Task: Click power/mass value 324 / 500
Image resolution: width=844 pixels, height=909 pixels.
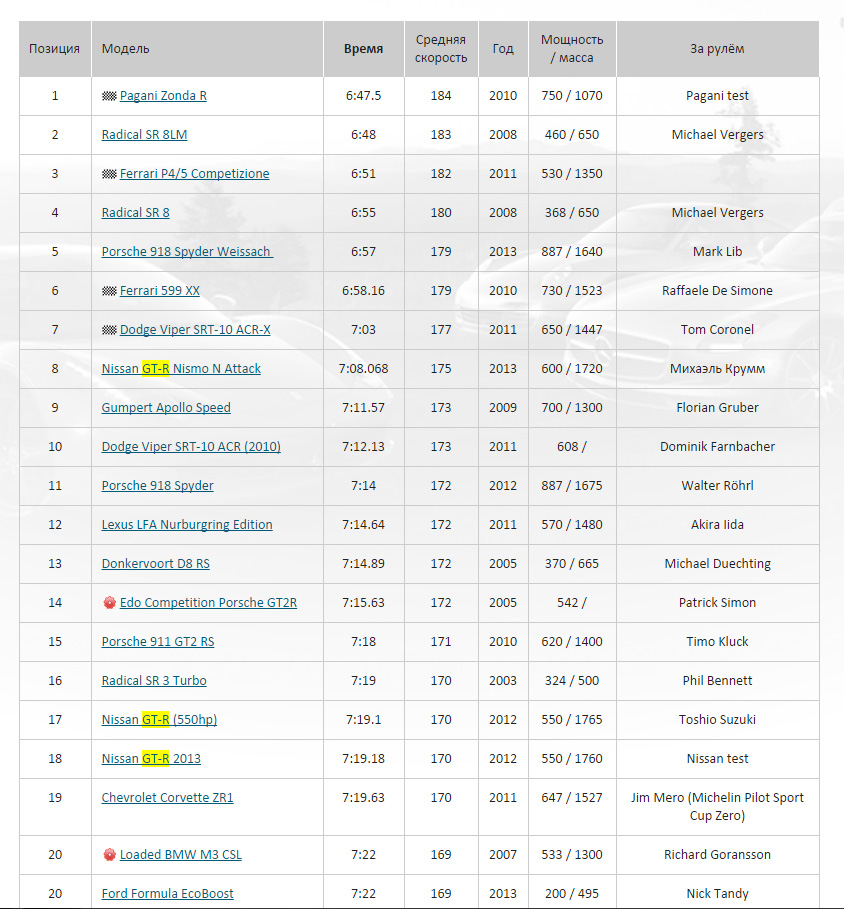Action: click(x=572, y=681)
